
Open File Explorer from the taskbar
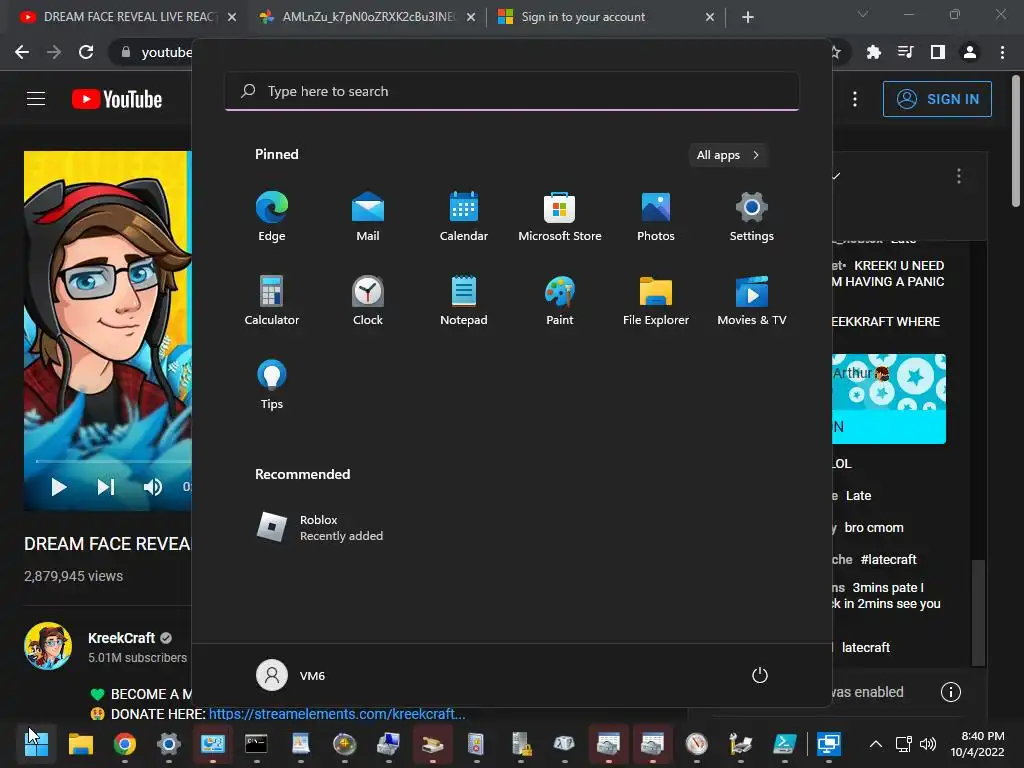81,743
